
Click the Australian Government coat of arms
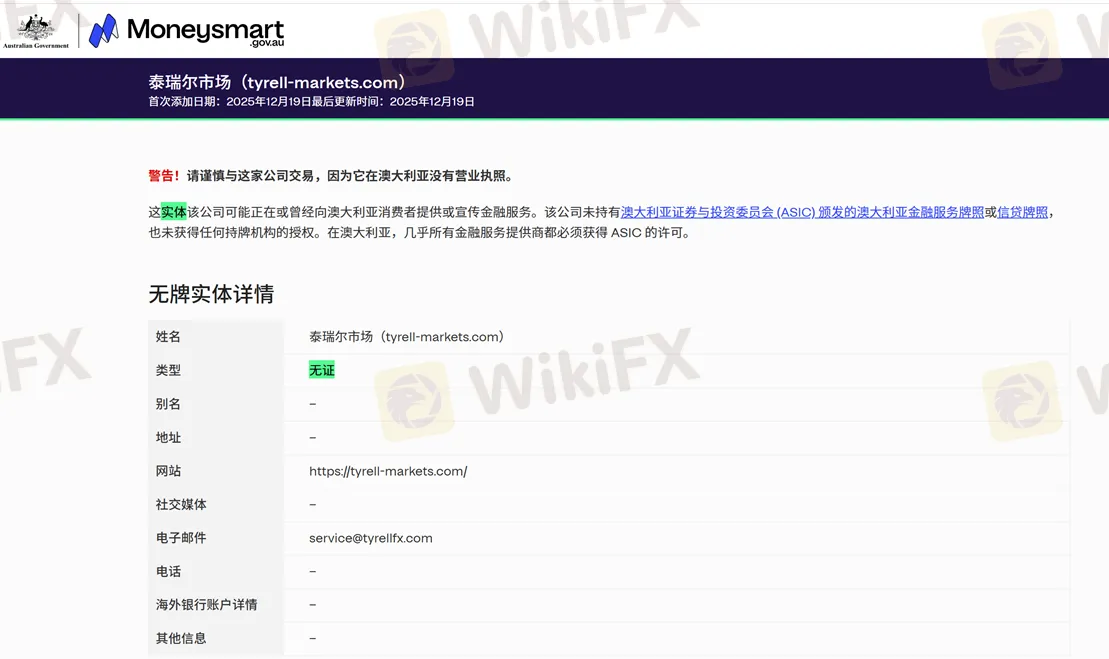(36, 27)
